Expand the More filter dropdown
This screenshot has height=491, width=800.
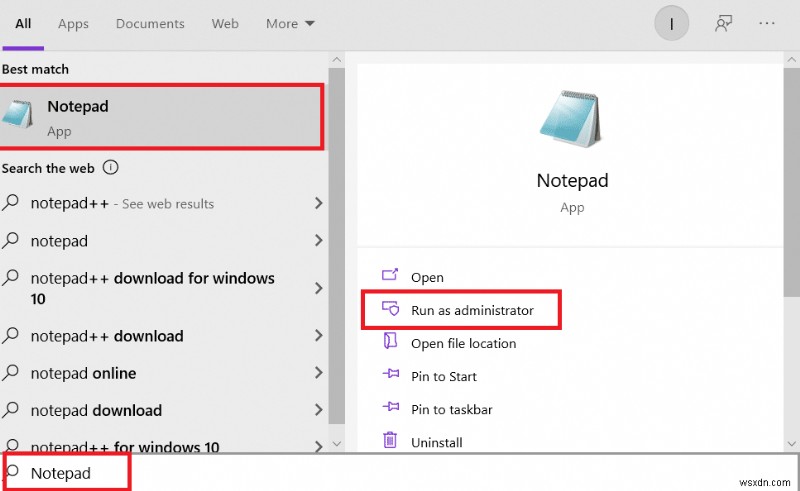pos(290,24)
